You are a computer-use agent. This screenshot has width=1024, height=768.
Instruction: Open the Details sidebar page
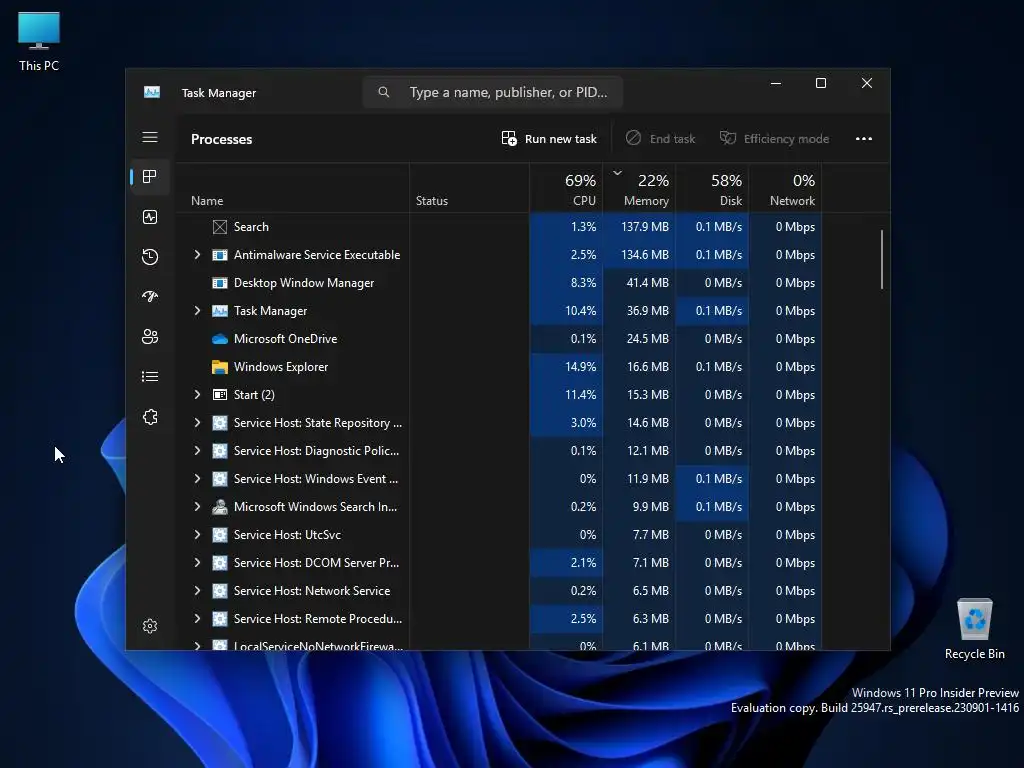150,377
